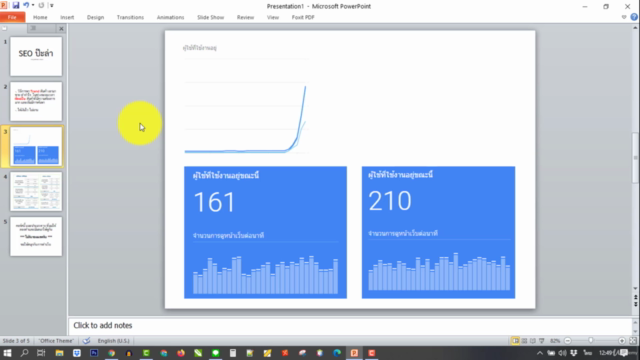Image resolution: width=640 pixels, height=360 pixels.
Task: Close the slide thumbnail pane
Action: (61, 29)
